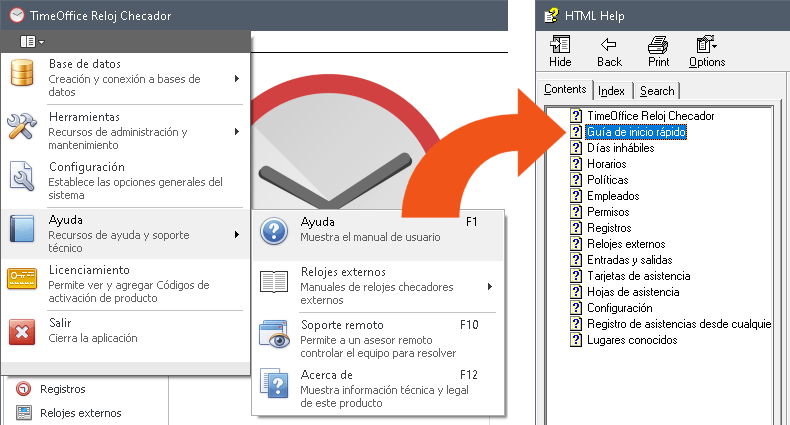
Task: Click the Acerca de info icon
Action: click(x=274, y=386)
